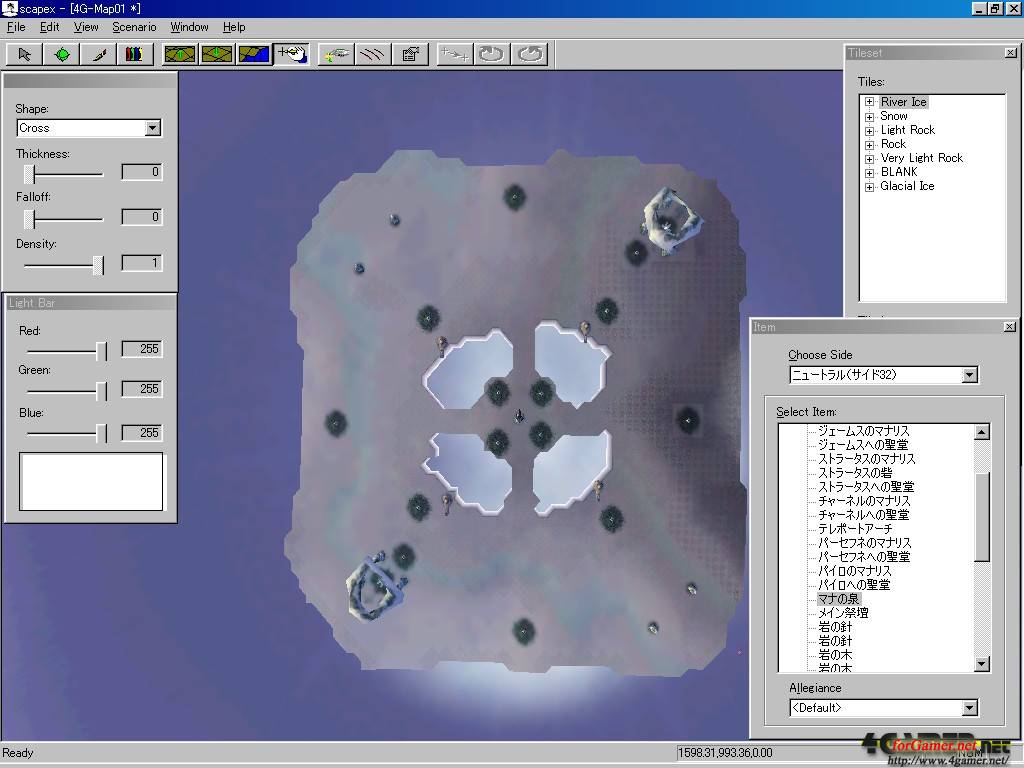Viewport: 1024px width, 768px height.
Task: Open the Scenario menu
Action: pyautogui.click(x=134, y=27)
